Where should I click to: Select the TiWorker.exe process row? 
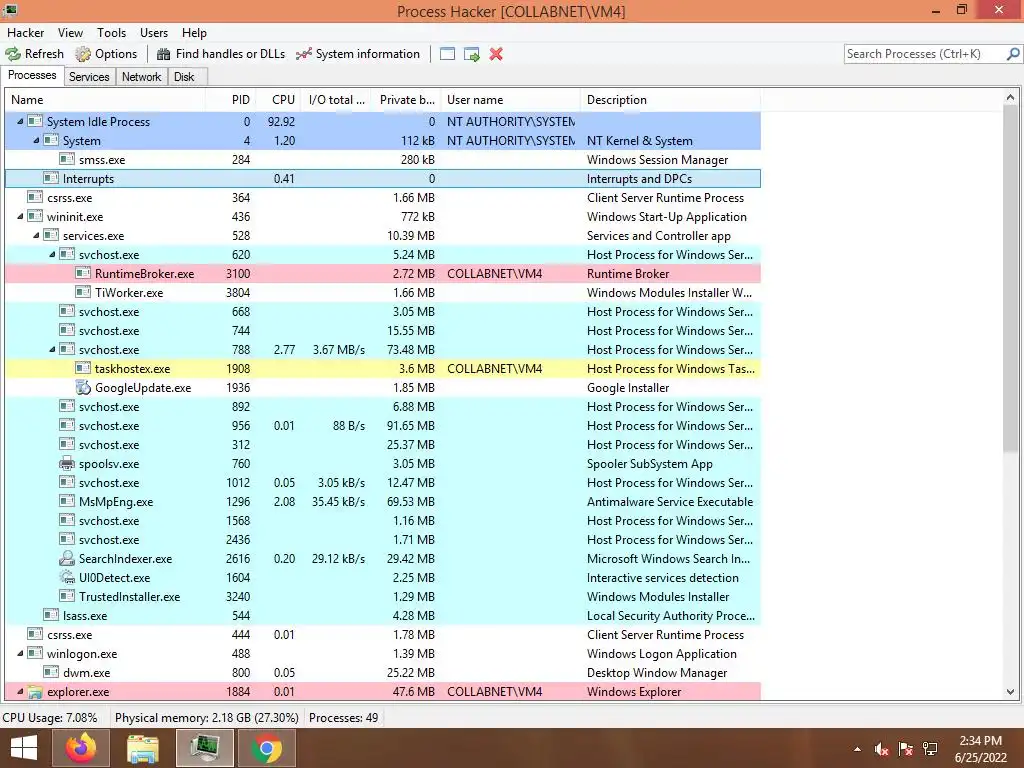click(x=383, y=293)
